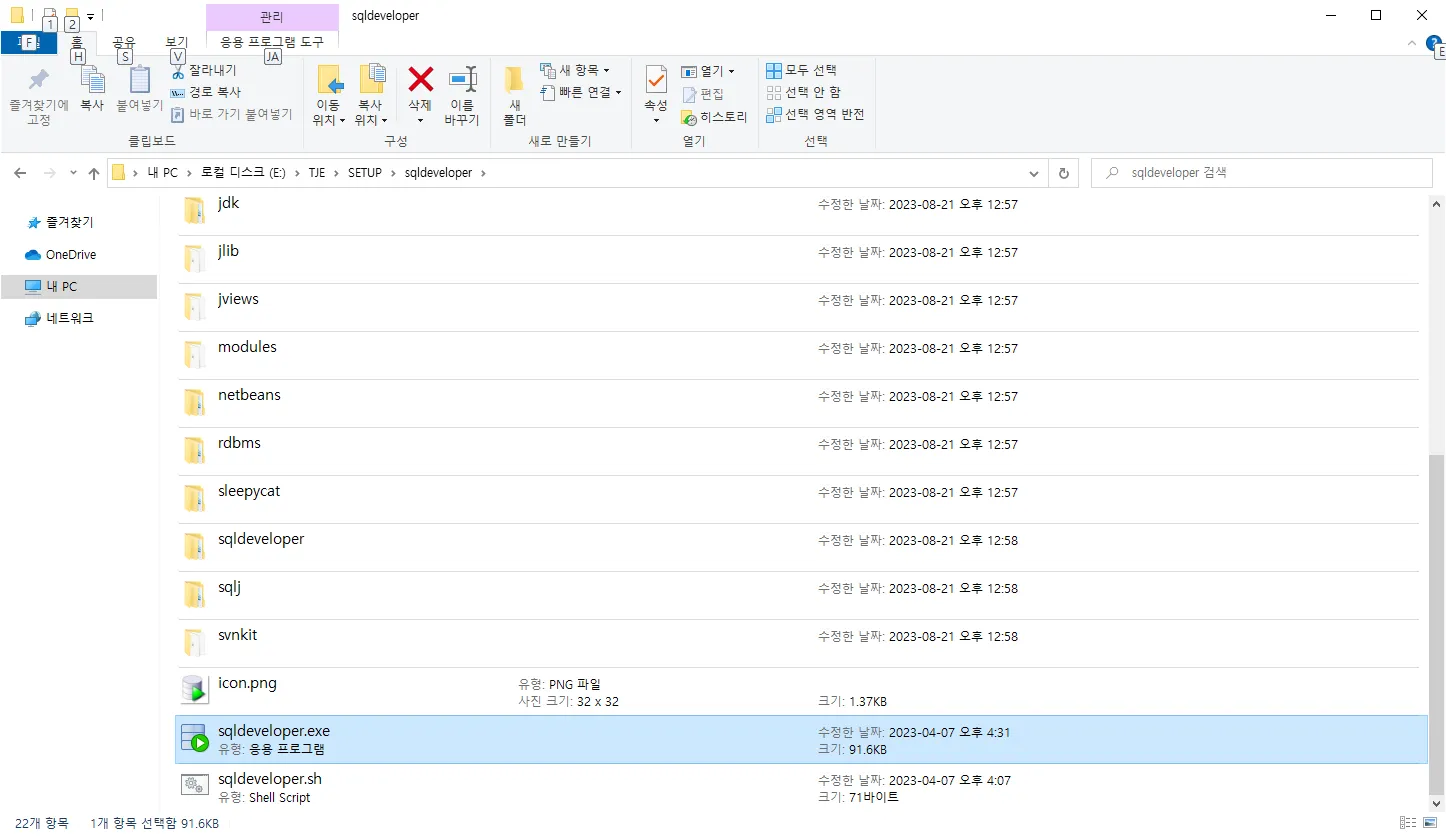This screenshot has width=1446, height=836.
Task: Cut with the 잘라내기 scissors button
Action: click(x=204, y=70)
